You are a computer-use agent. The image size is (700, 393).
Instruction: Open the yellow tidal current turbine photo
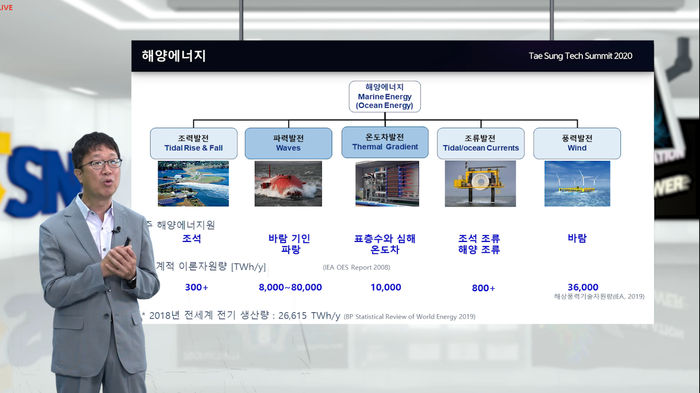[x=480, y=184]
